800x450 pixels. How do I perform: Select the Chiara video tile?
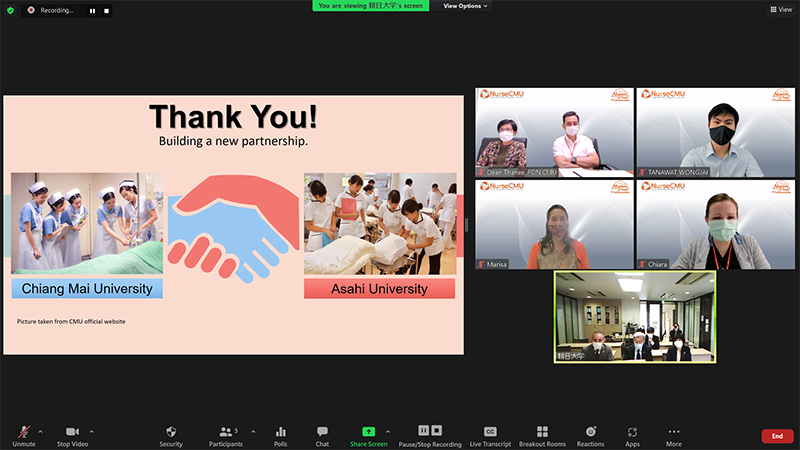715,224
